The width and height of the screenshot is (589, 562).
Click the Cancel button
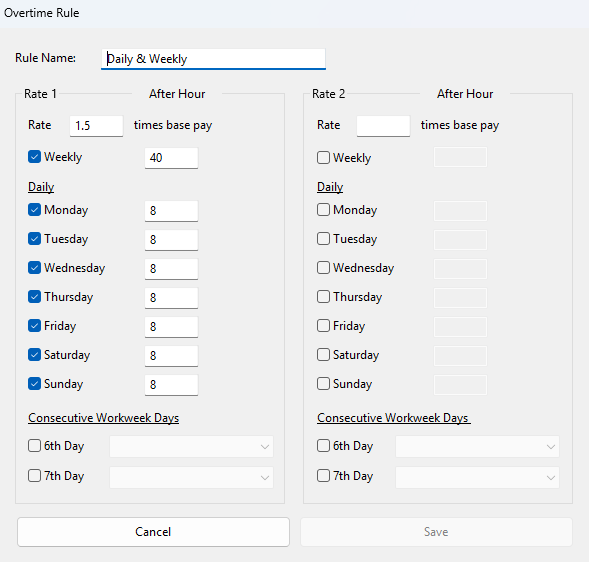click(x=153, y=532)
